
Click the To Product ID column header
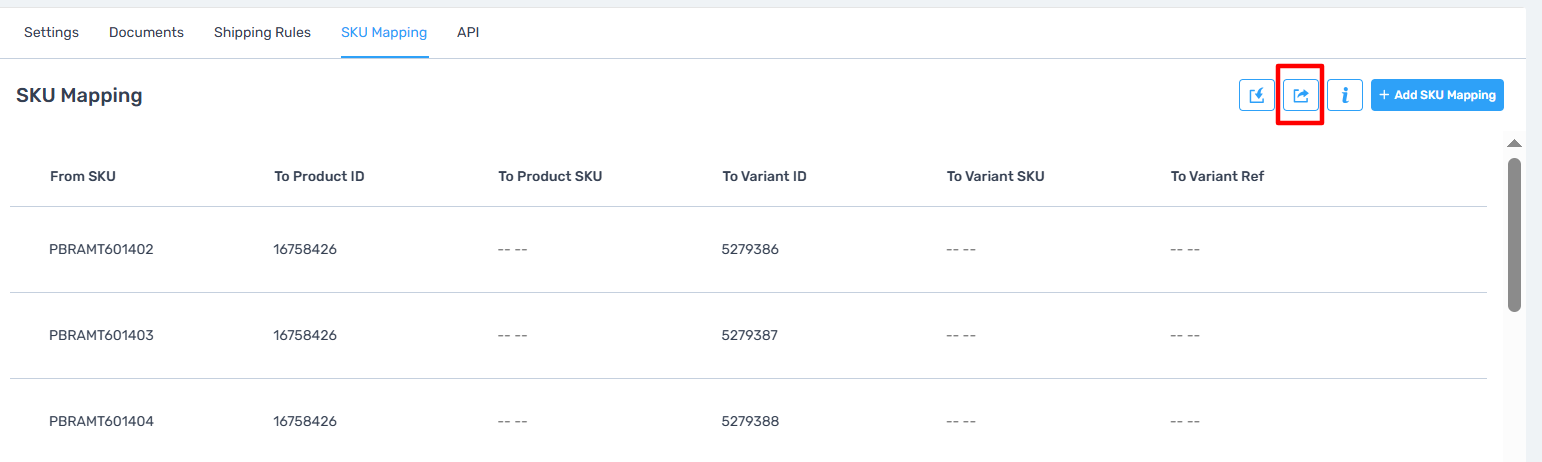tap(319, 177)
